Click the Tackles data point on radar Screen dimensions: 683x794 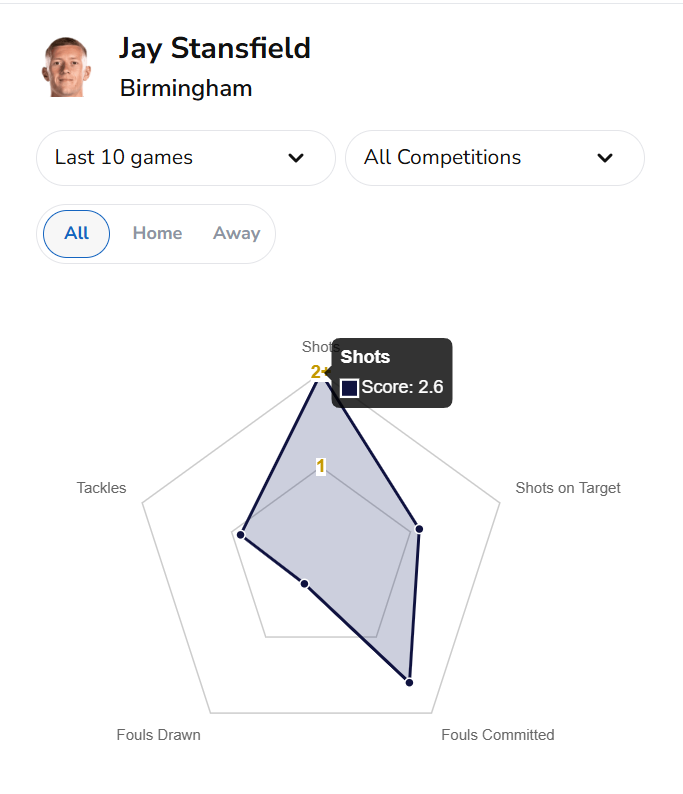(241, 534)
